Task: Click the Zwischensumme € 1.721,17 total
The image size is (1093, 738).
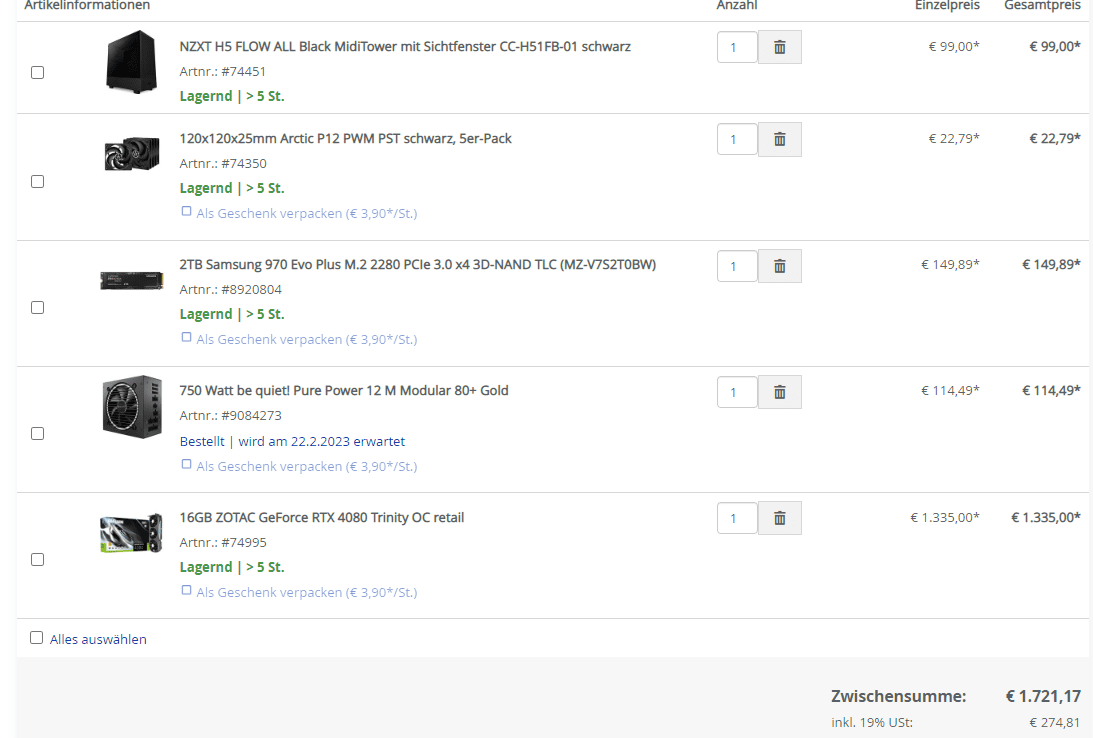Action: (1043, 696)
